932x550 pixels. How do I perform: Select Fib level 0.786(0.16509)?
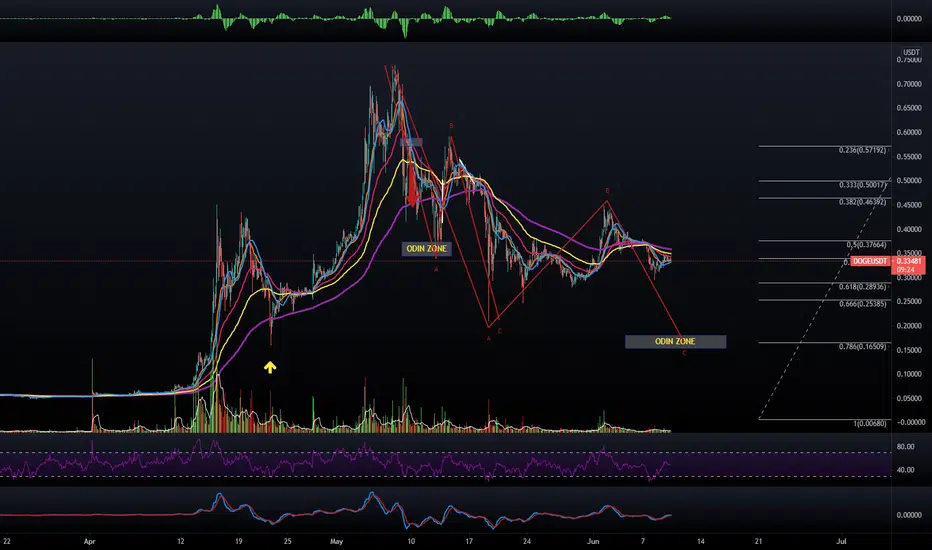pos(862,347)
